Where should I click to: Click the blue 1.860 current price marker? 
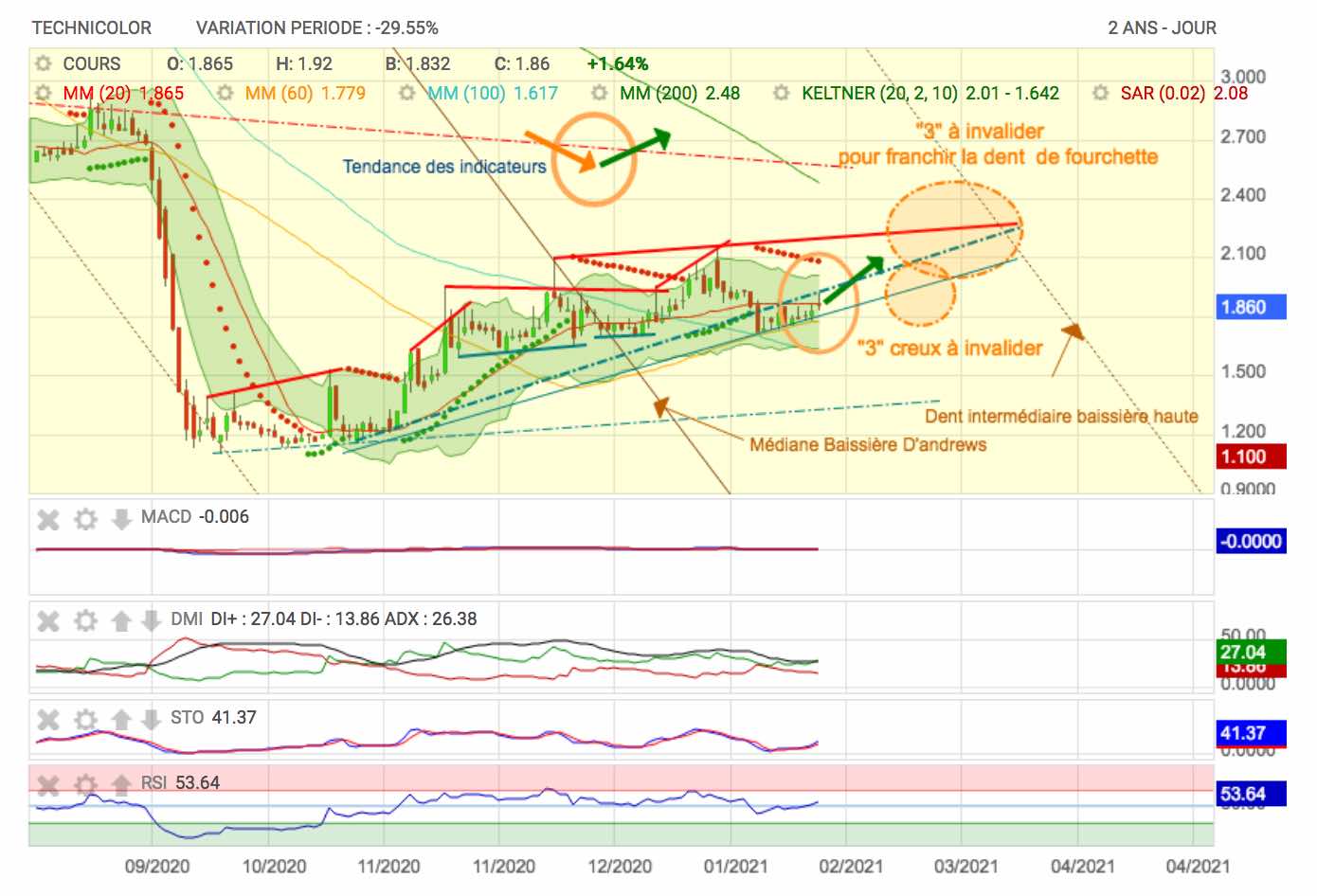click(1251, 308)
